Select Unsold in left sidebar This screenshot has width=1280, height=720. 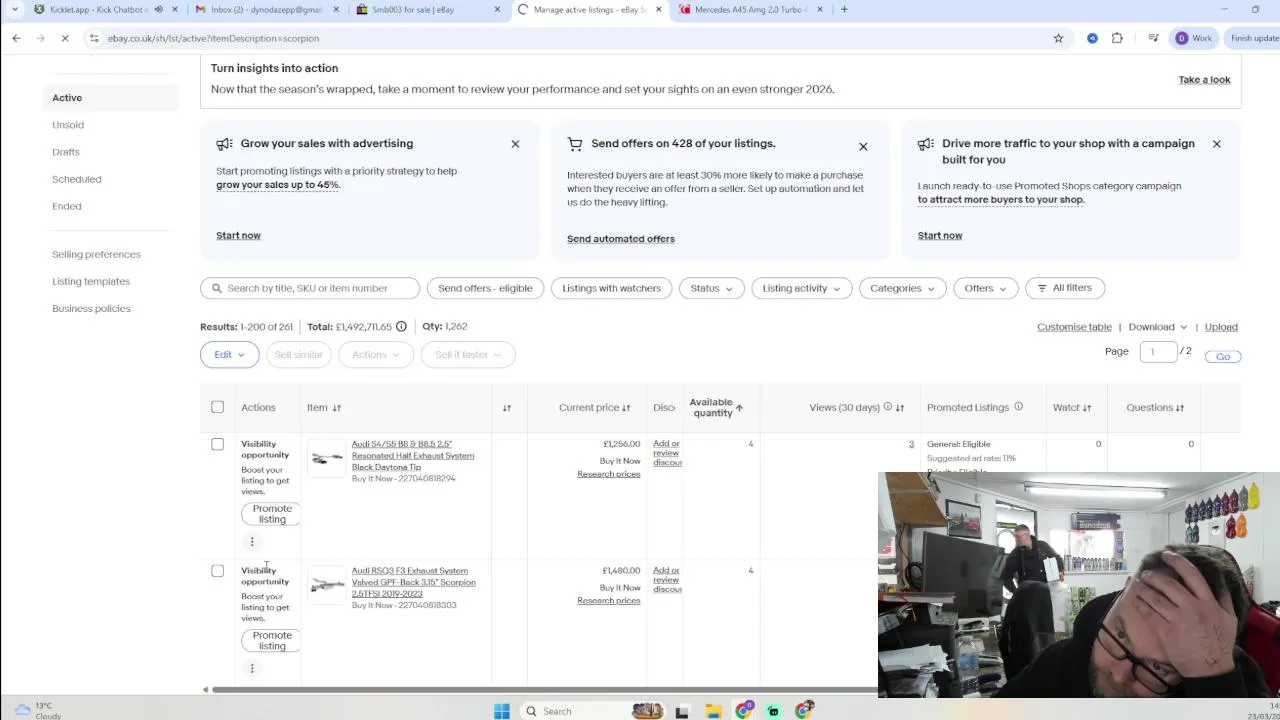pos(68,125)
